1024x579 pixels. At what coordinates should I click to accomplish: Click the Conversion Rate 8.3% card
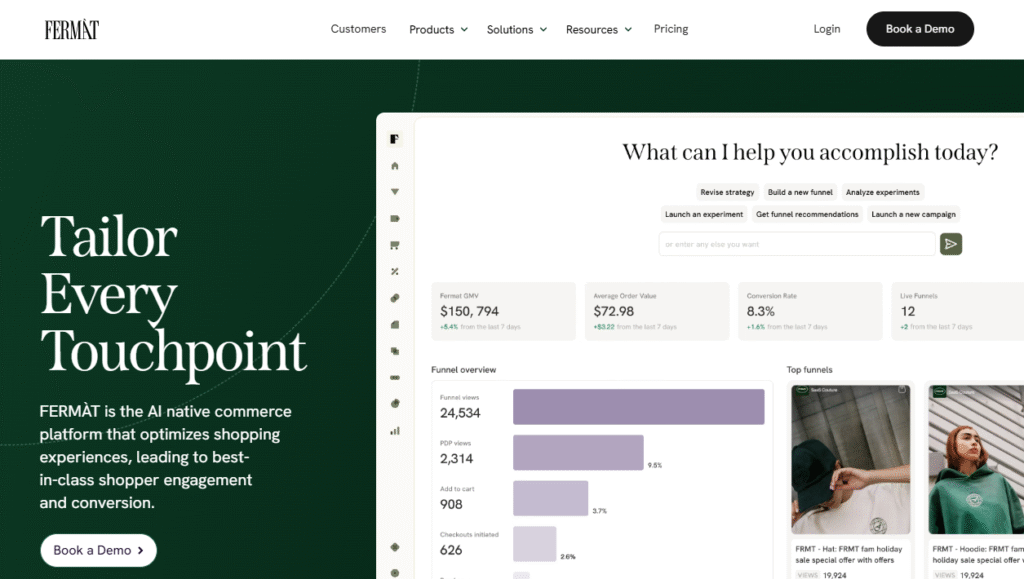pos(810,311)
